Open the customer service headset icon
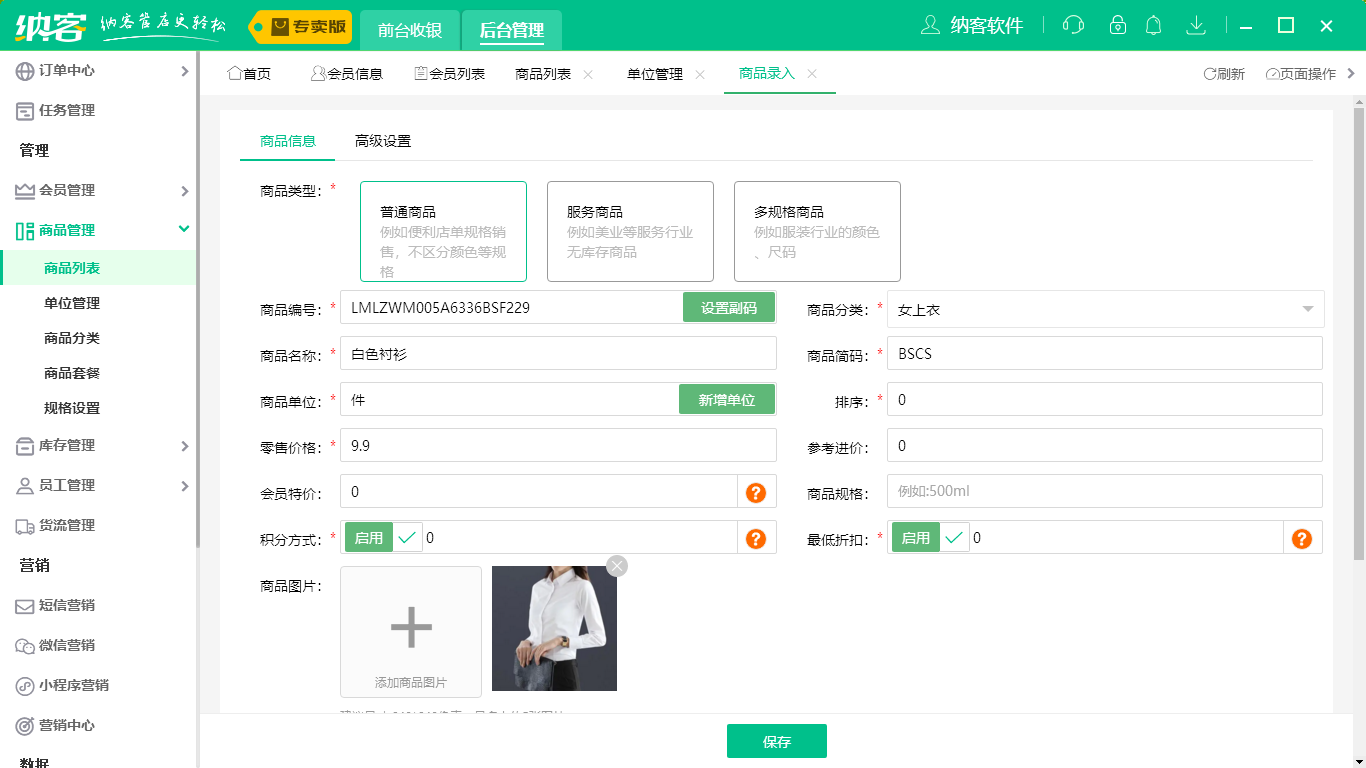 [x=1073, y=25]
